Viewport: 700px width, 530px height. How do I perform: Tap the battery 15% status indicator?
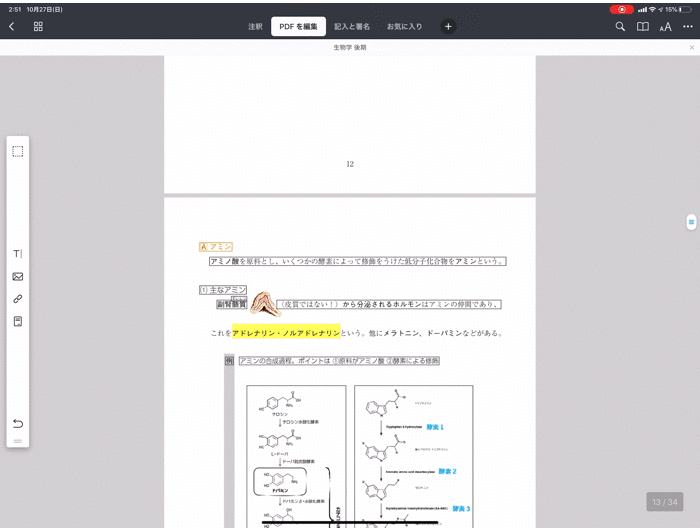coord(679,9)
